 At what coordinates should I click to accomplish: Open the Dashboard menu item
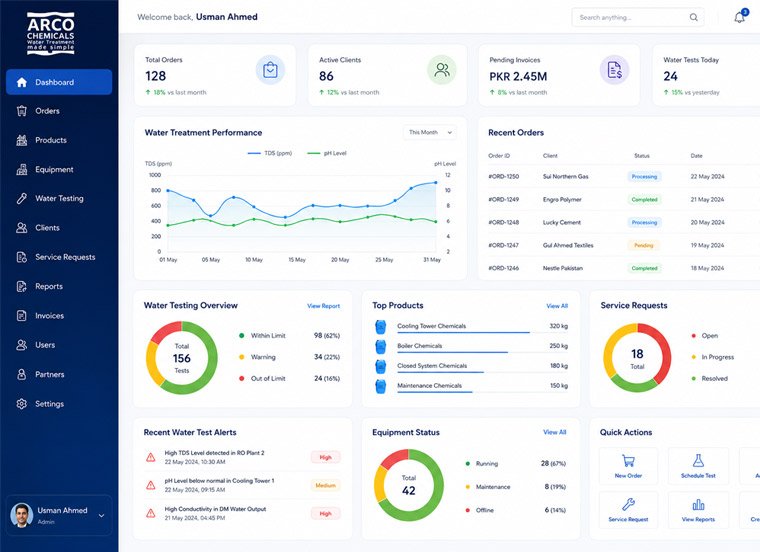point(59,82)
